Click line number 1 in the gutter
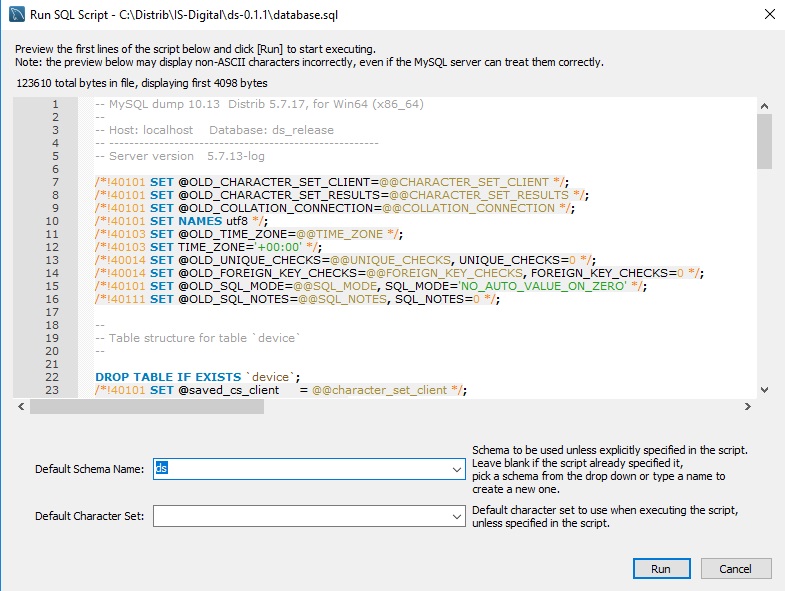This screenshot has height=591, width=785. (x=55, y=104)
